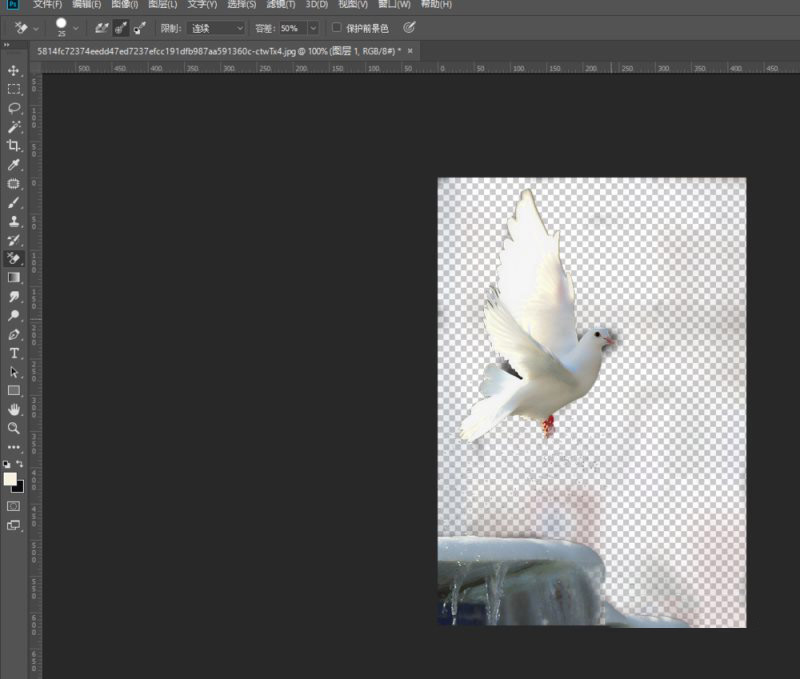Select the Horizontal Type tool
Viewport: 800px width, 679px height.
pyautogui.click(x=14, y=353)
